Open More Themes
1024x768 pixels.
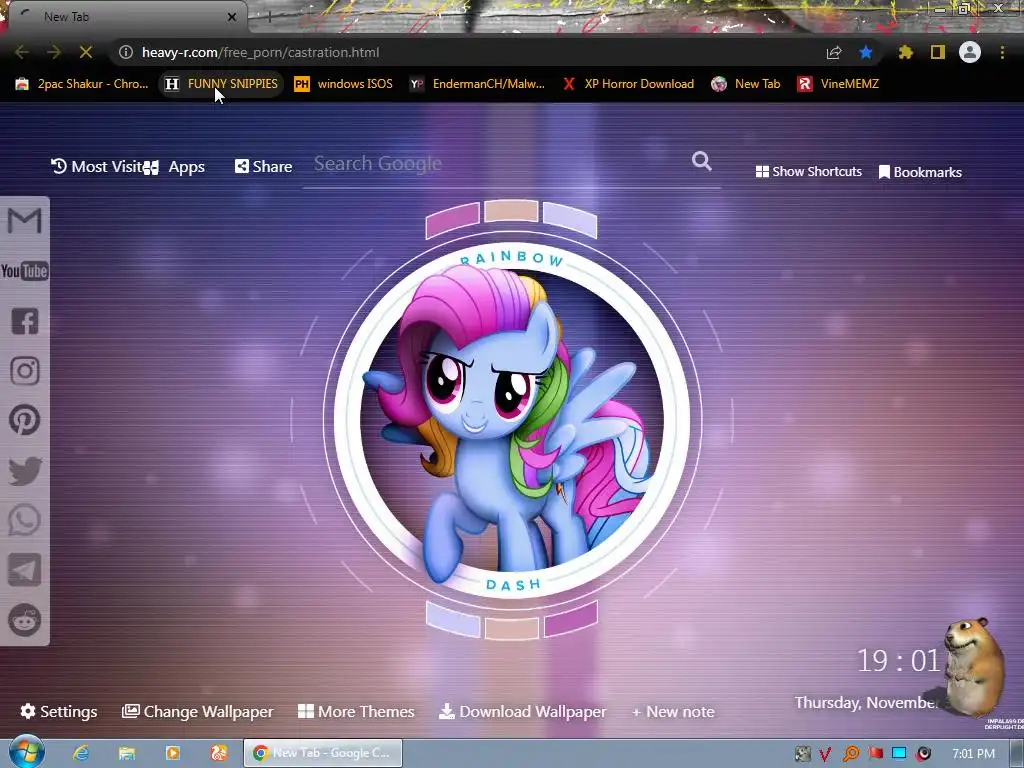(x=356, y=712)
